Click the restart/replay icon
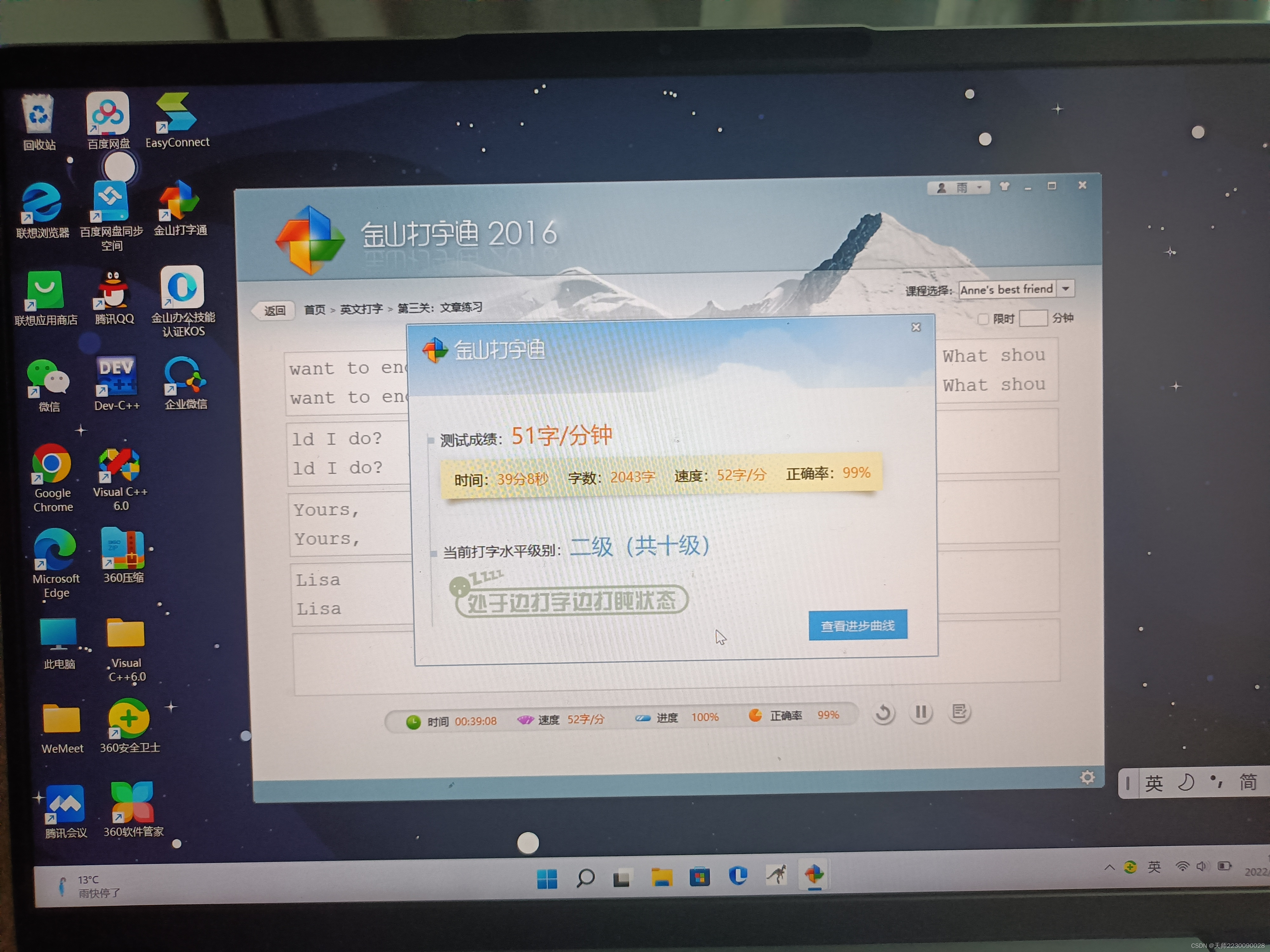The image size is (1270, 952). click(882, 712)
